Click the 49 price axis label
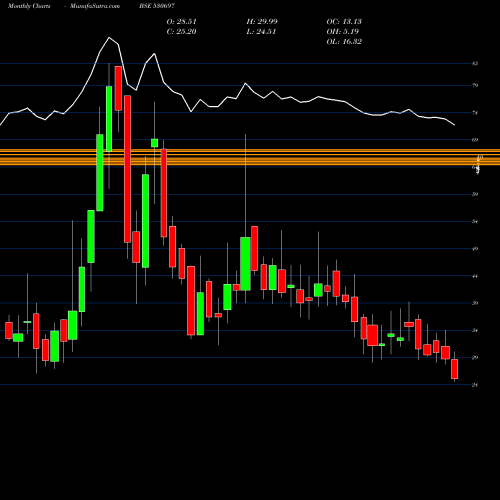Screen dimensions: 500x500 click(x=475, y=249)
